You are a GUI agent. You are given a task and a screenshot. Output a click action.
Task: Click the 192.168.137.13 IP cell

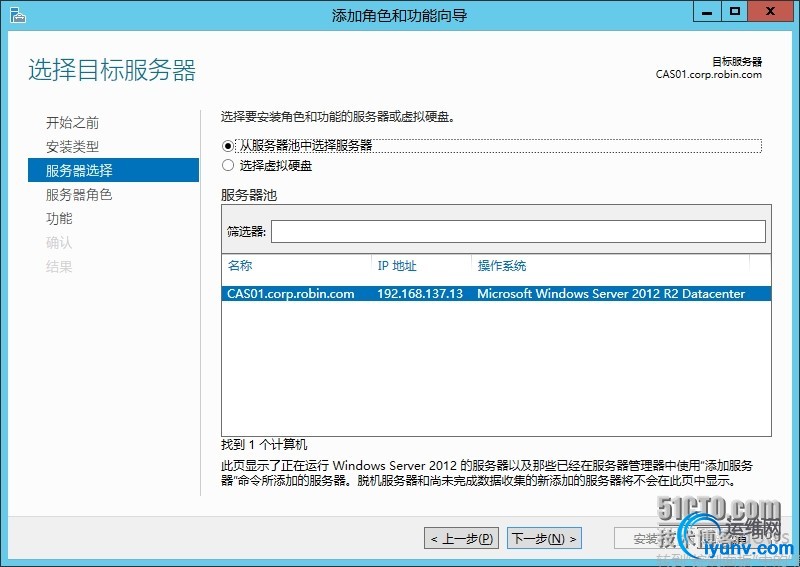420,293
